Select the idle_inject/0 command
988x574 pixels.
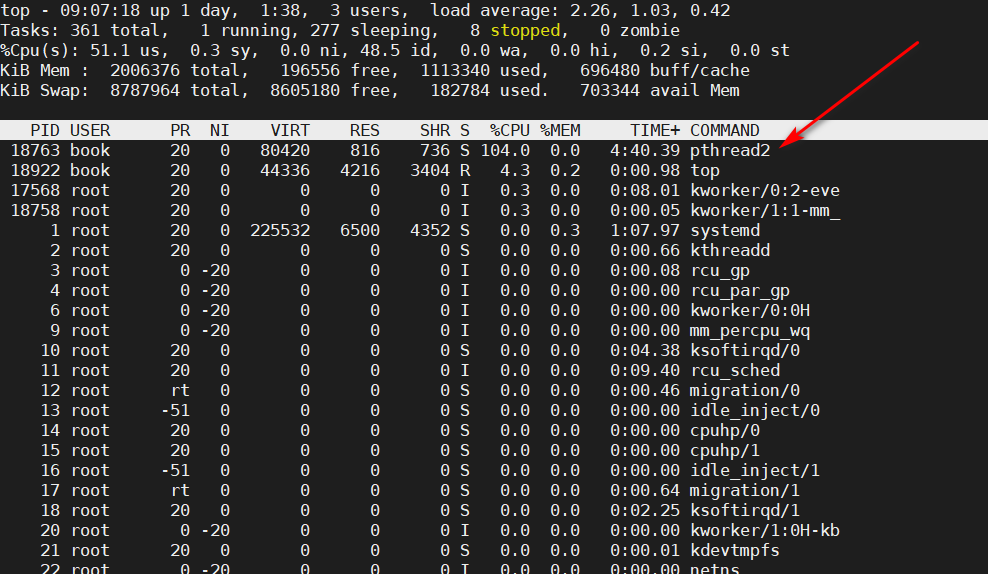coord(755,411)
